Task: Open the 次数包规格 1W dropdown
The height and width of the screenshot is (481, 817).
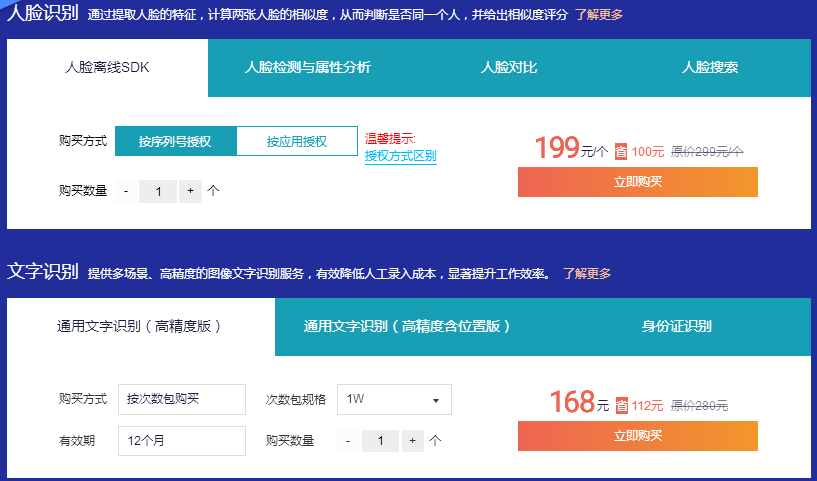Action: click(394, 399)
